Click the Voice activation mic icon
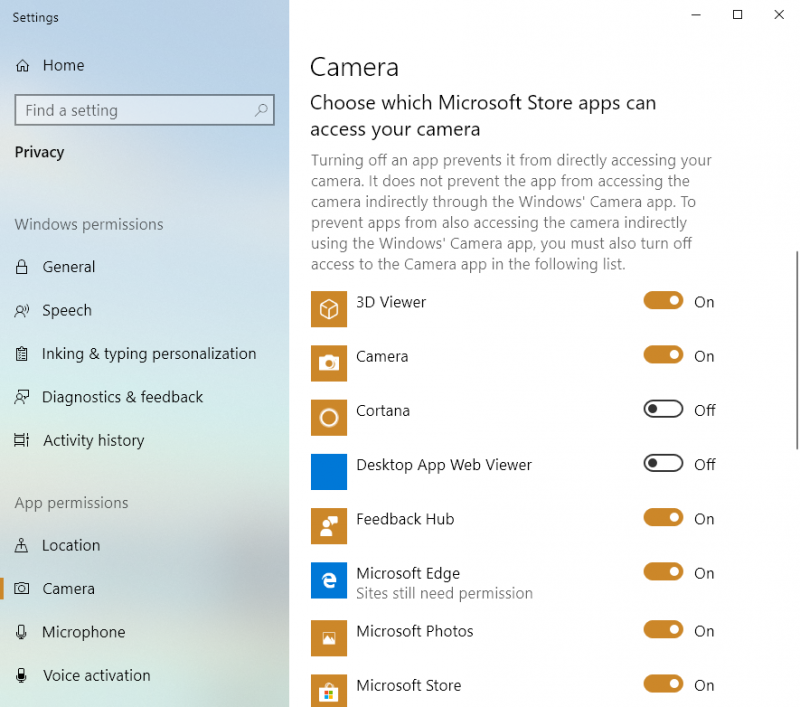Screen dimensions: 800x707 (x=21, y=675)
